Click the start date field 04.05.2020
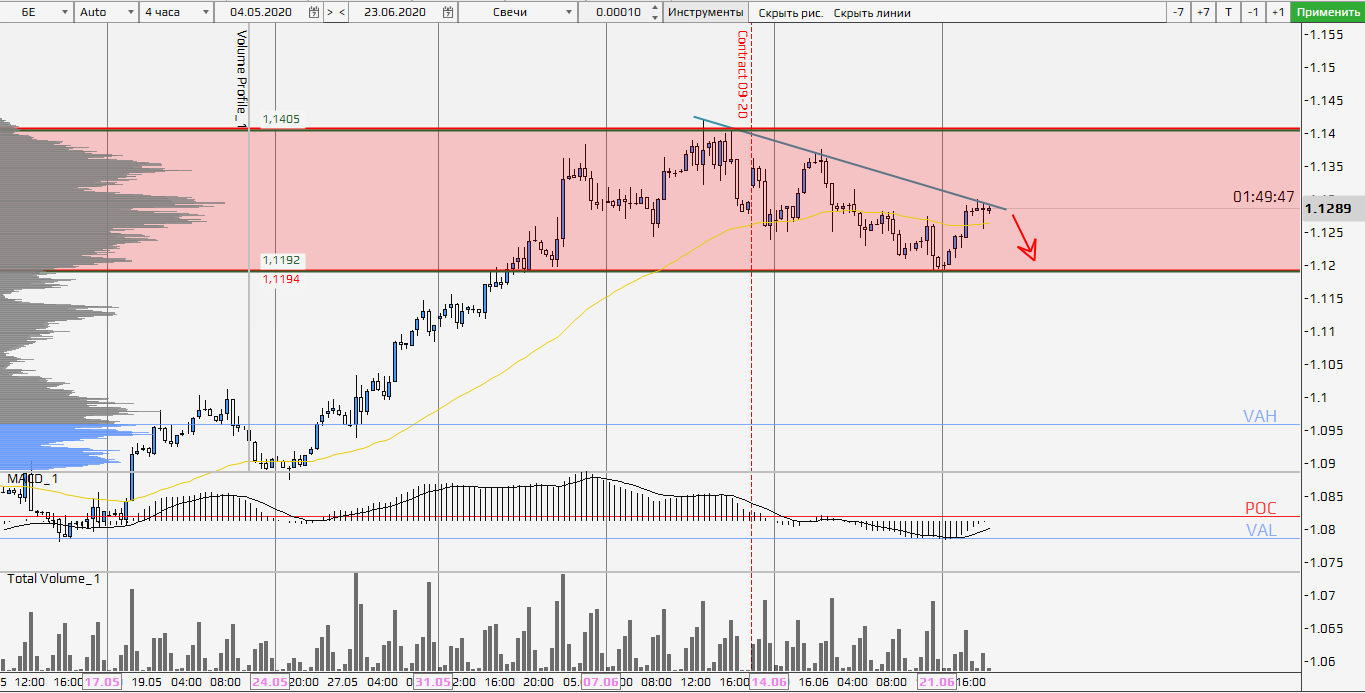The height and width of the screenshot is (693, 1365). click(x=258, y=13)
